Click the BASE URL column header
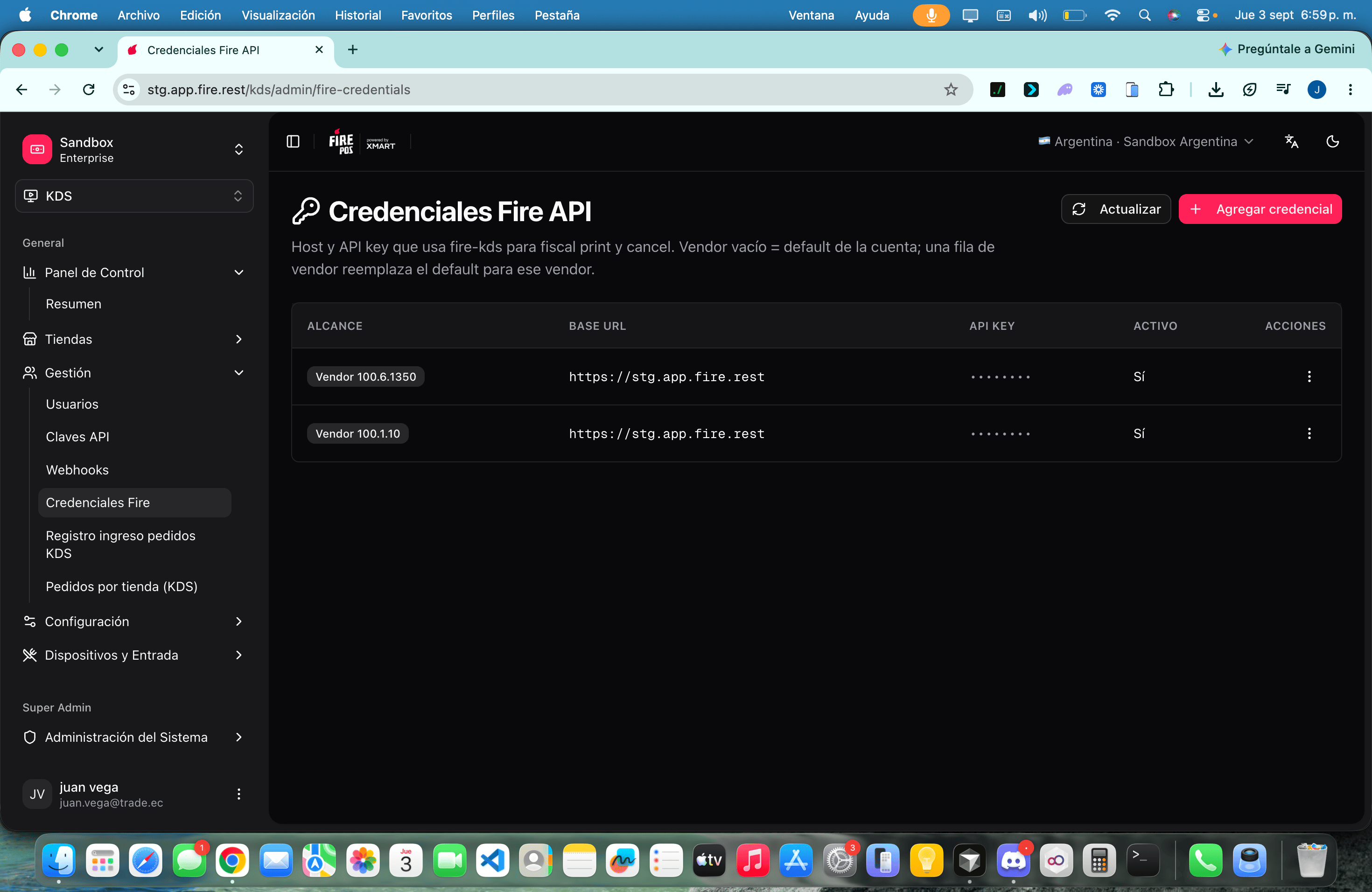This screenshot has height=892, width=1372. tap(597, 326)
